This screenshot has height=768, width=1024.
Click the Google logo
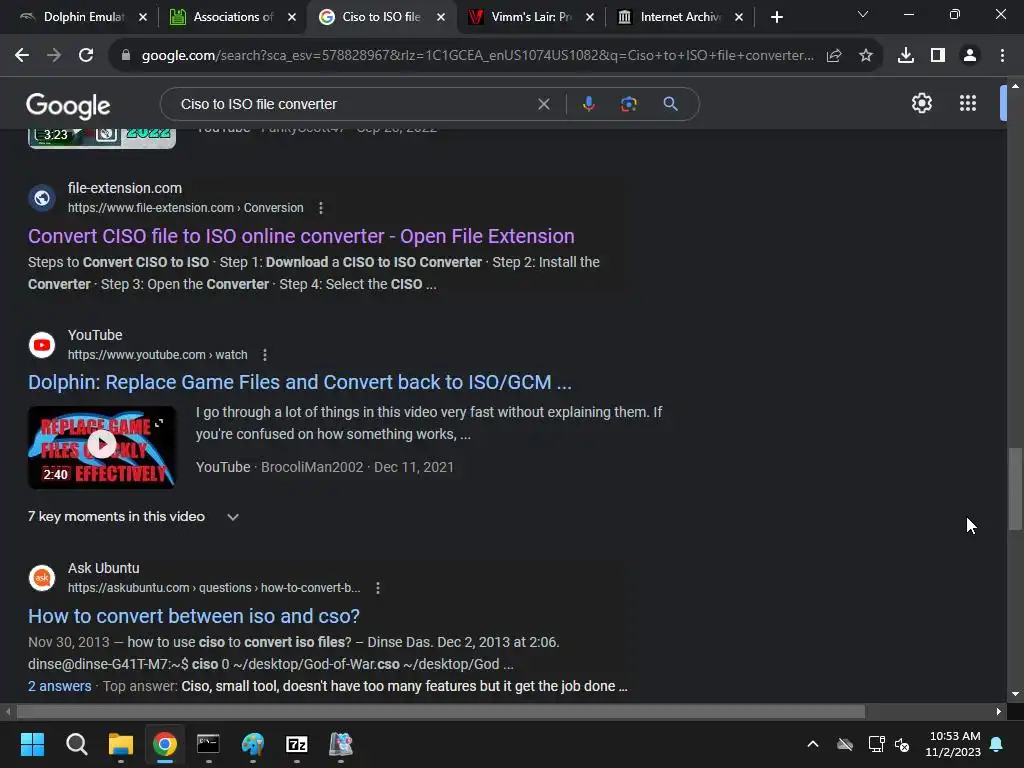[x=68, y=105]
